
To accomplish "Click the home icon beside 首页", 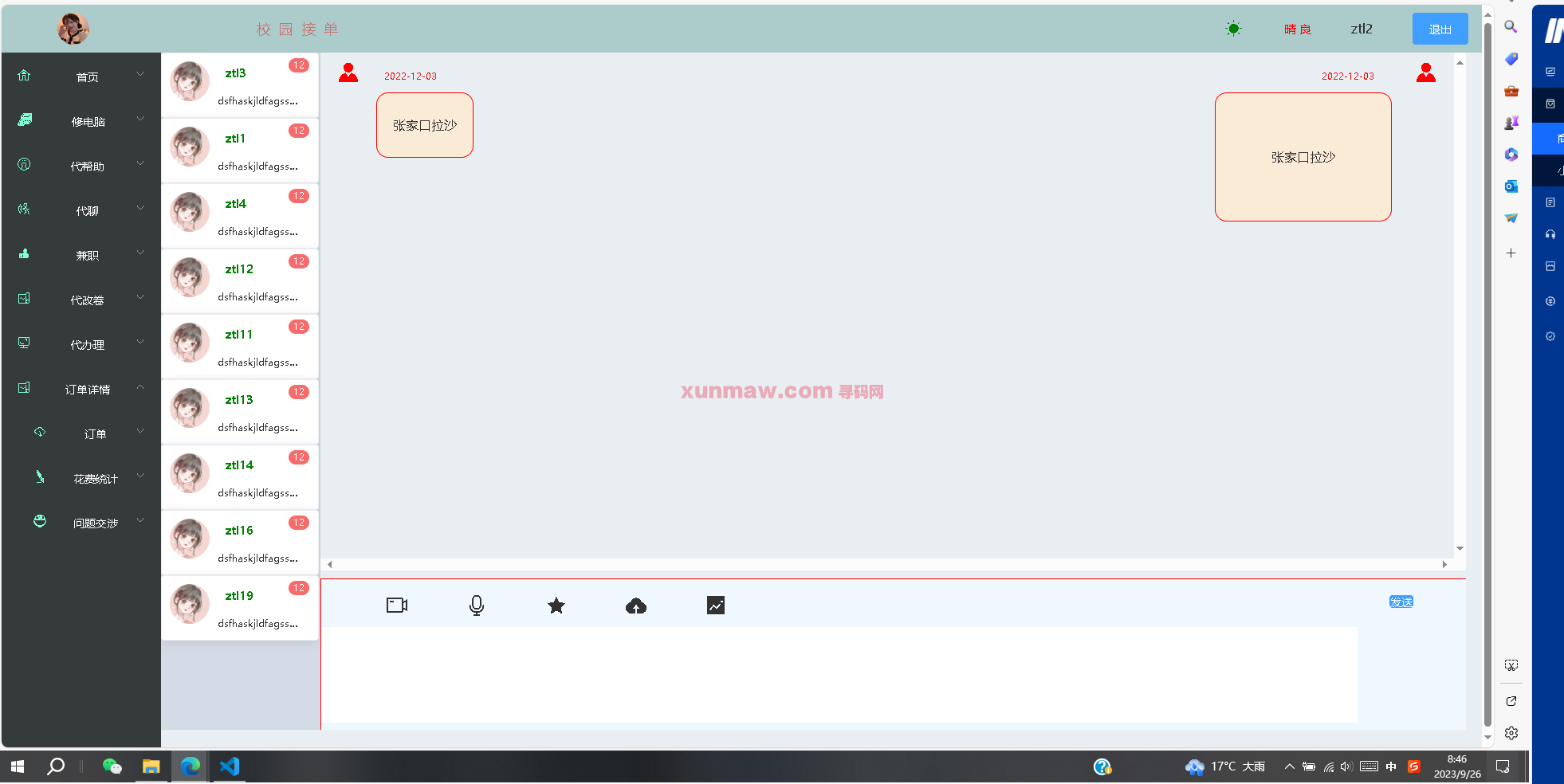I will [x=24, y=76].
